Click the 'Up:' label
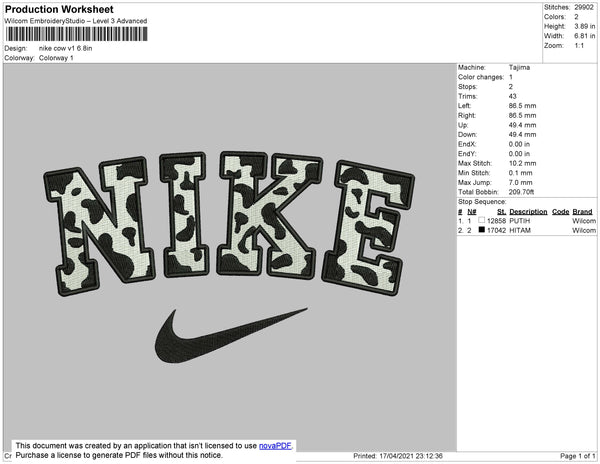The width and height of the screenshot is (600, 464). click(463, 125)
